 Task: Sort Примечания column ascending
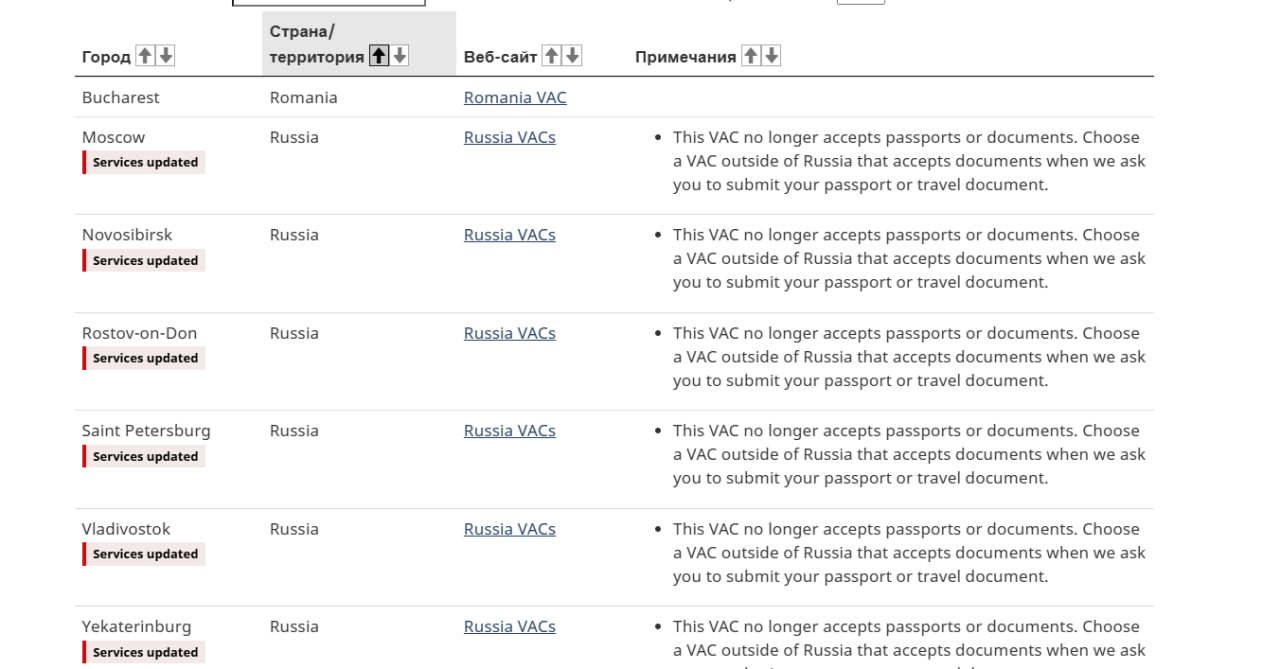pyautogui.click(x=752, y=57)
